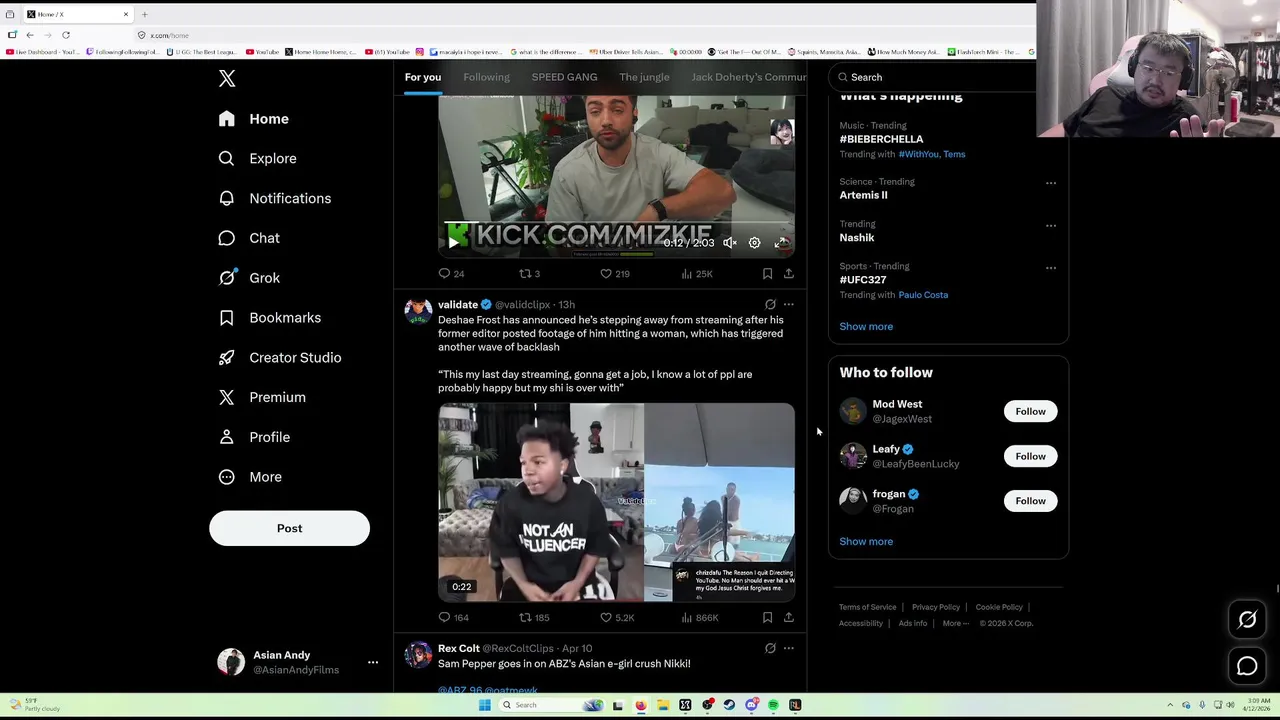The width and height of the screenshot is (1280, 720).
Task: Switch to the SPEED GANG tab
Action: pyautogui.click(x=564, y=77)
